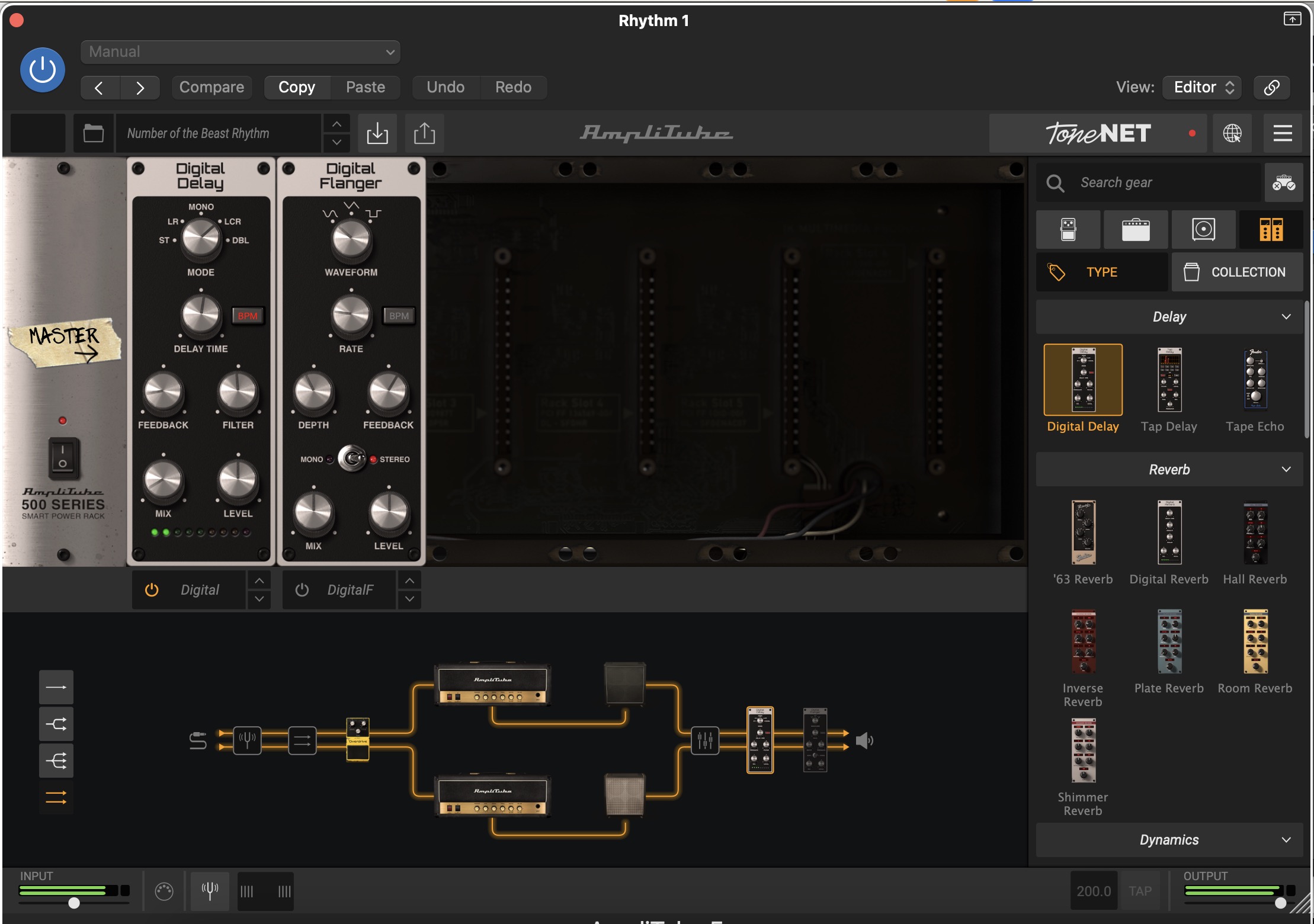Toggle the Digital Delay BPM sync button
Image resolution: width=1314 pixels, height=924 pixels.
point(247,316)
